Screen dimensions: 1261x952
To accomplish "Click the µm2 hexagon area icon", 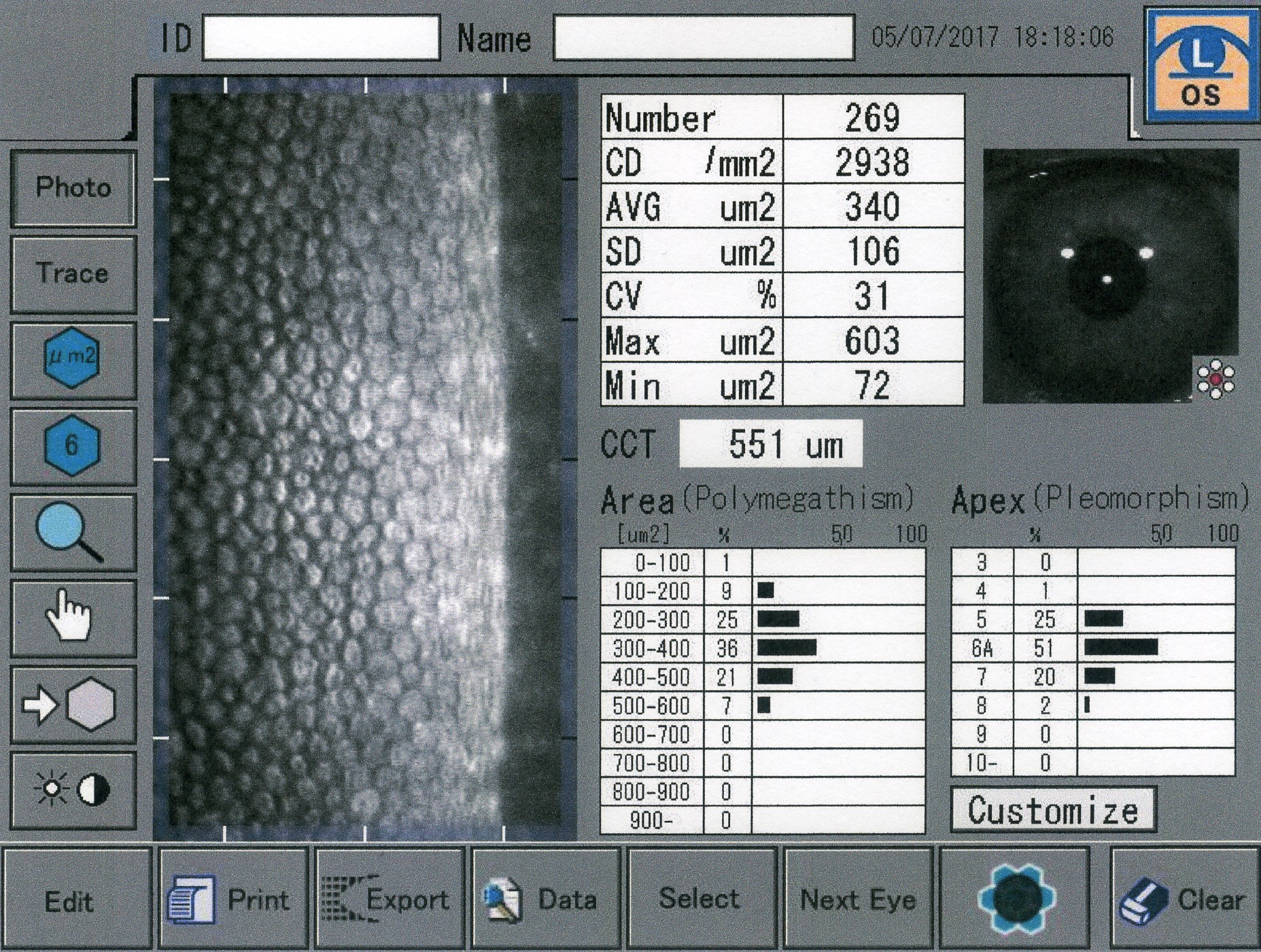I will coord(73,359).
